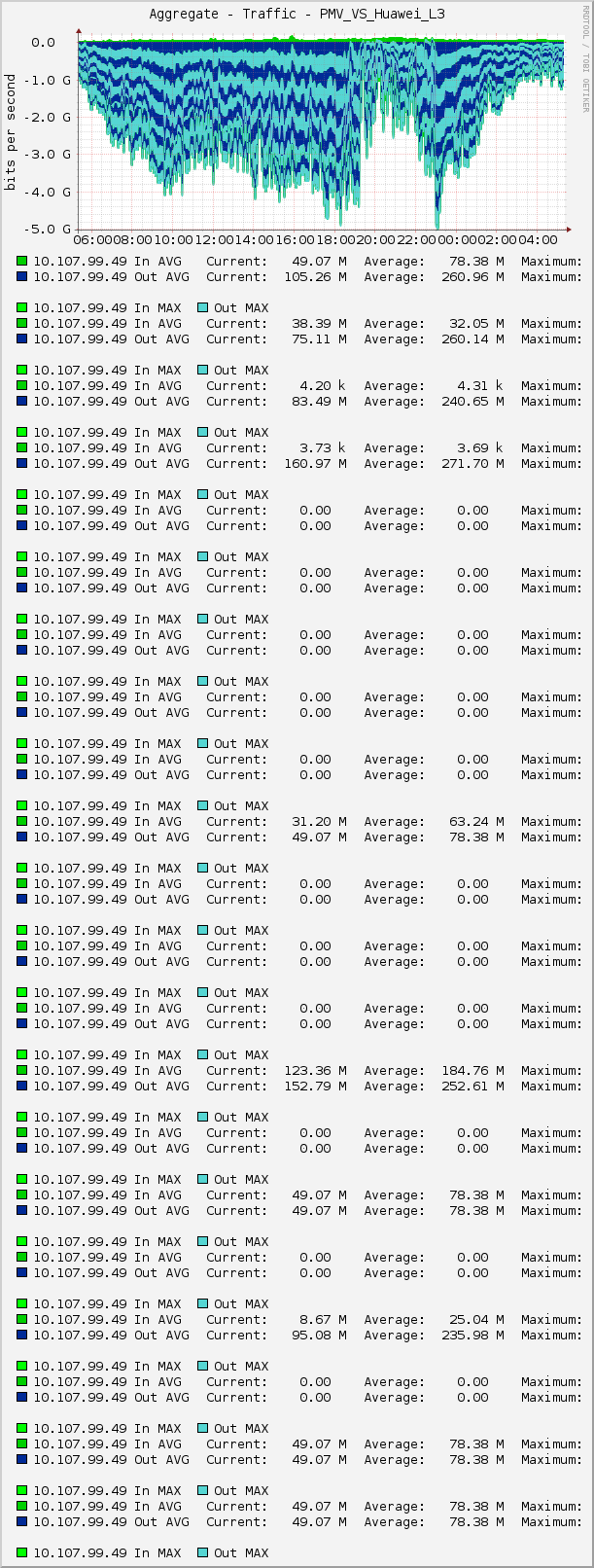Select the Average value 32.05 M
The height and width of the screenshot is (1568, 594).
(x=476, y=324)
